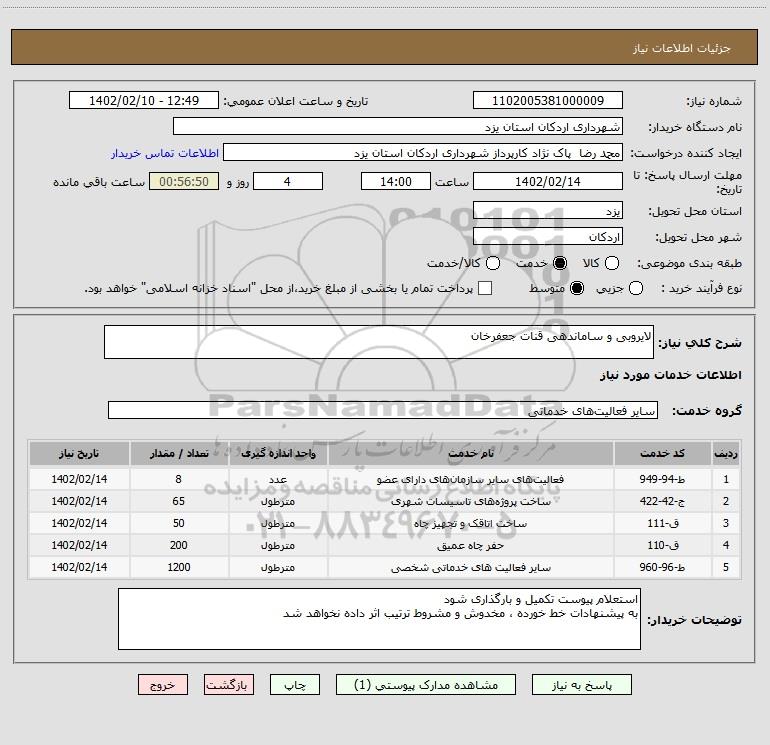The height and width of the screenshot is (745, 770).
Task: Click remaining time field 00:56:50
Action: [184, 181]
